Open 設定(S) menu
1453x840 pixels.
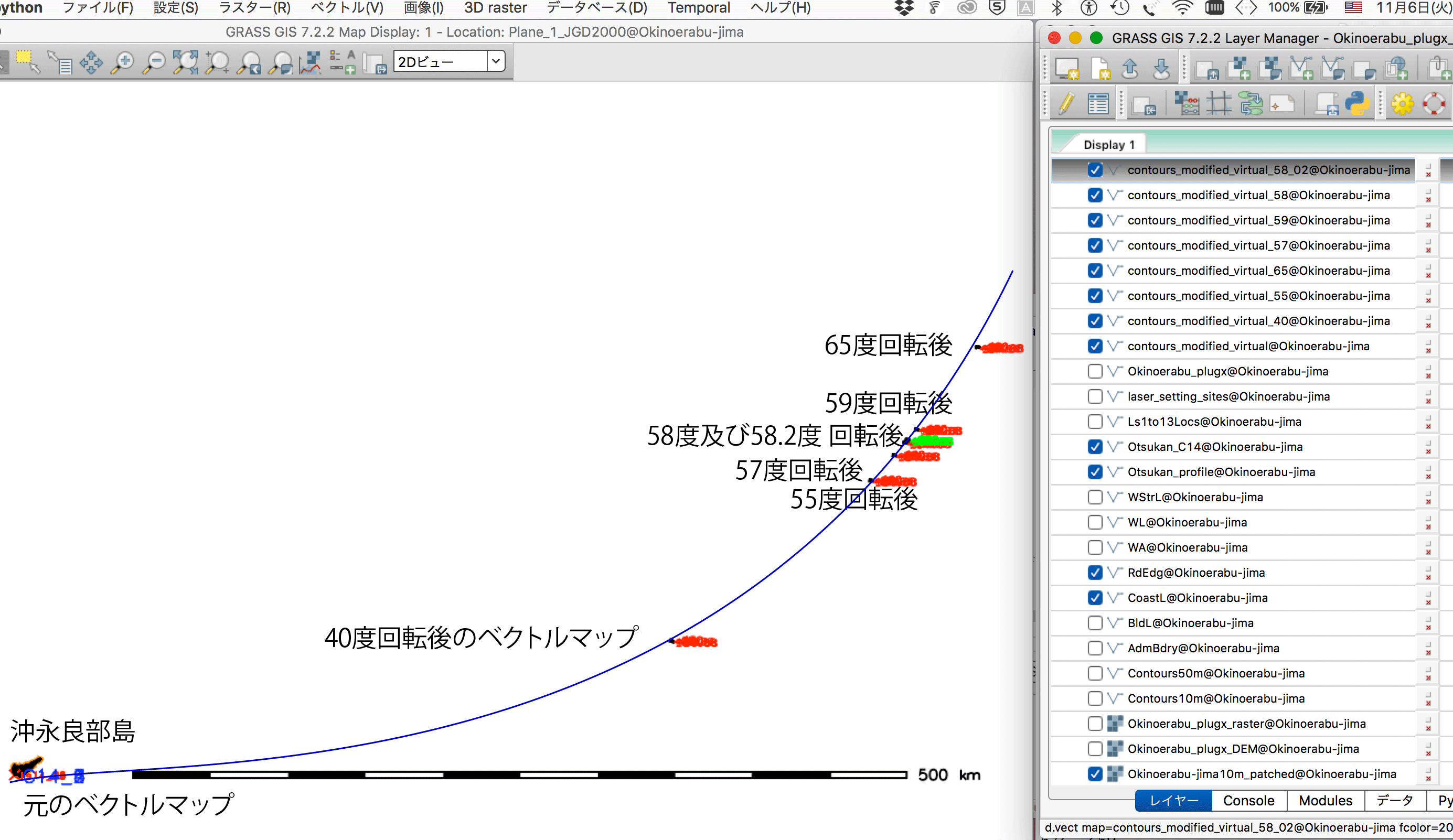click(x=176, y=8)
